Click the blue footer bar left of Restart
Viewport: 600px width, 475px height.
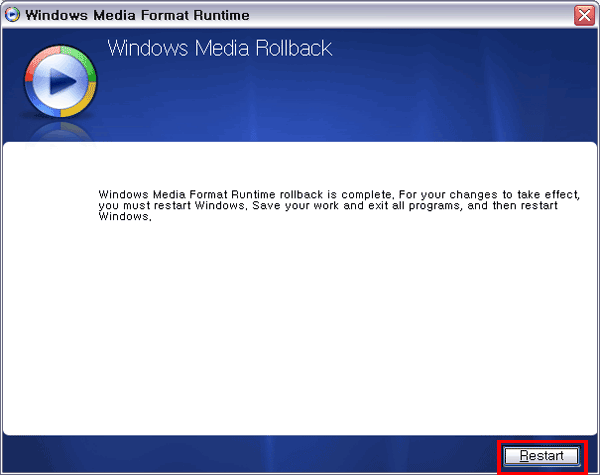tap(250, 456)
